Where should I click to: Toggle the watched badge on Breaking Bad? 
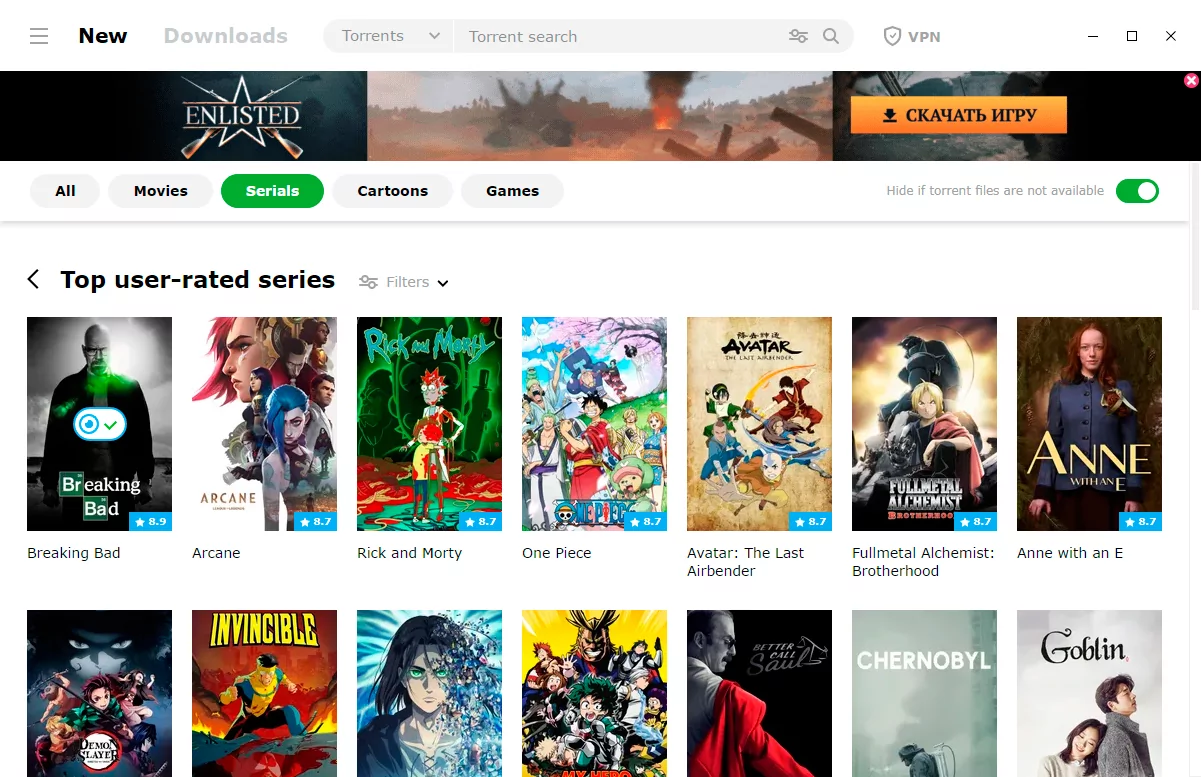pos(99,424)
